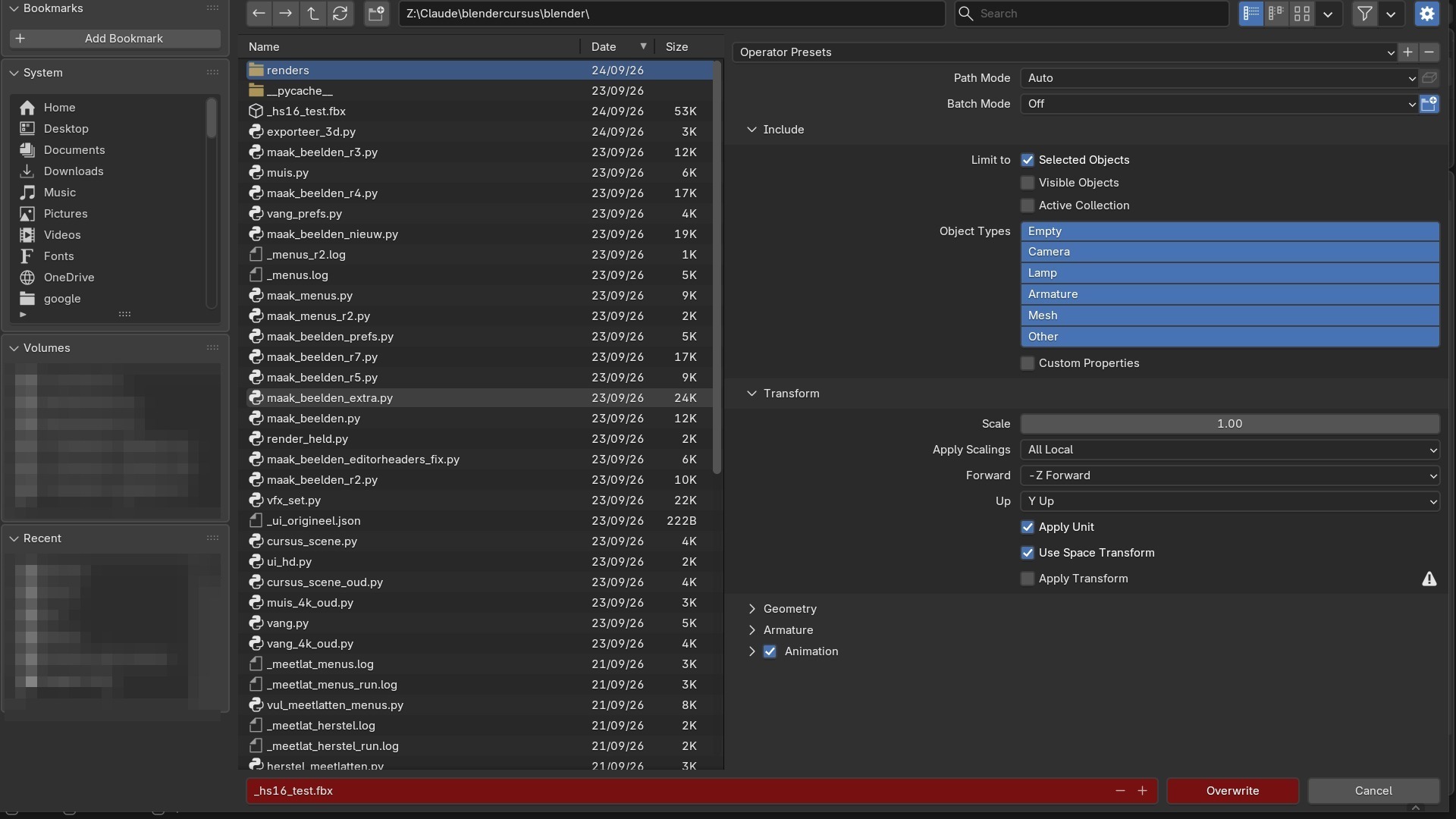
Task: Uncheck Apply Unit
Action: [1028, 527]
